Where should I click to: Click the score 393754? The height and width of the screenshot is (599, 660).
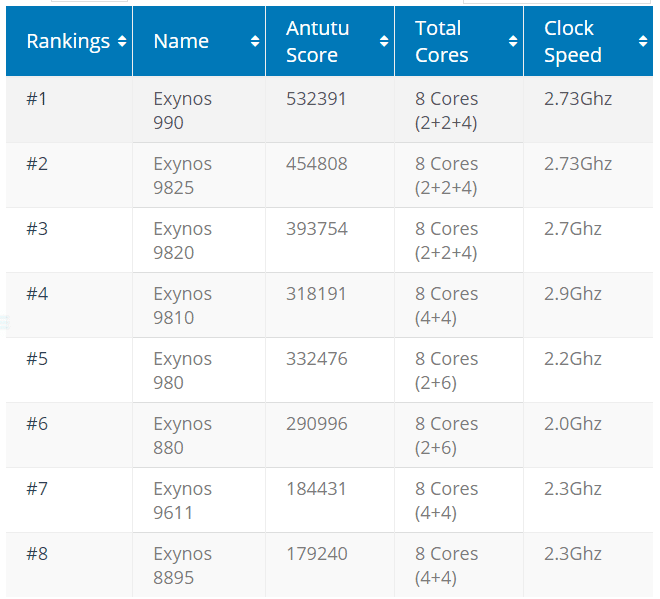click(317, 229)
